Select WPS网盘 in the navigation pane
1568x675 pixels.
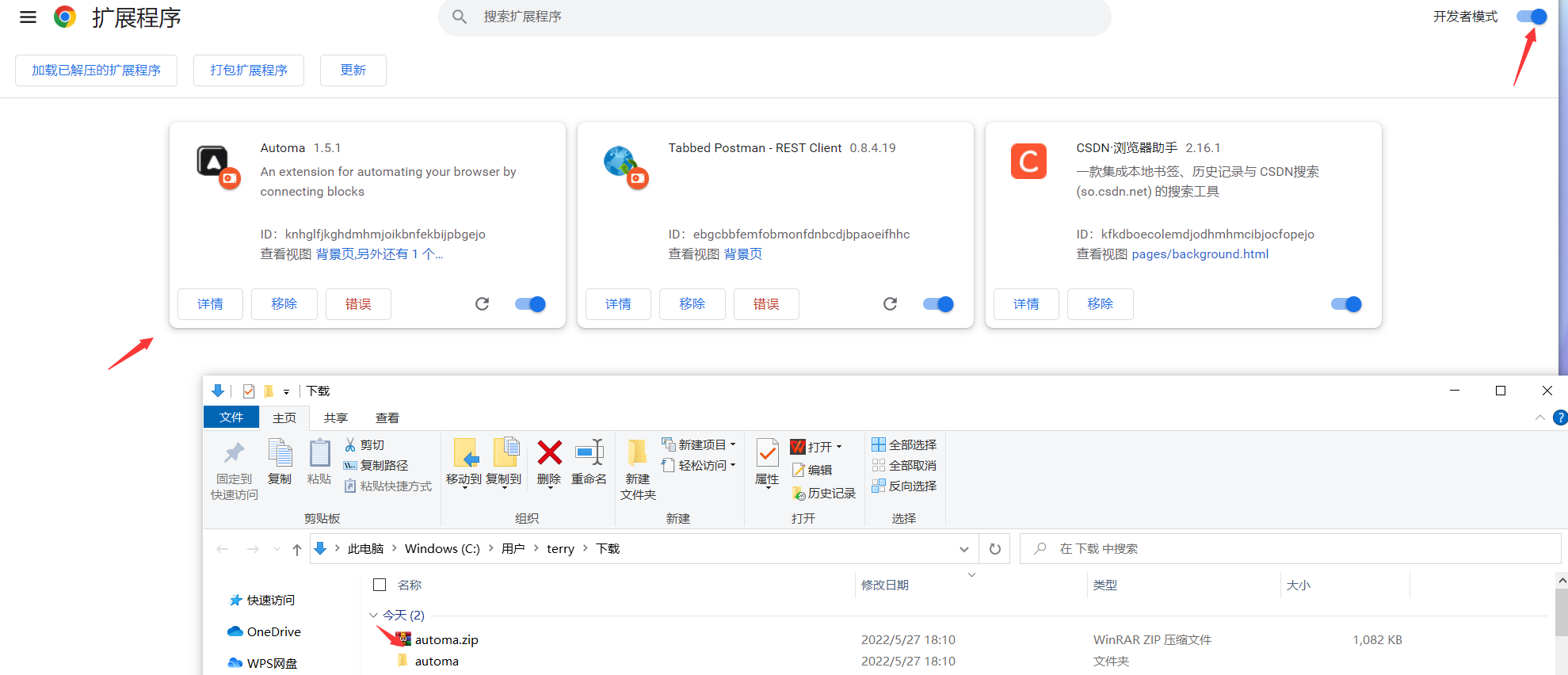click(262, 663)
